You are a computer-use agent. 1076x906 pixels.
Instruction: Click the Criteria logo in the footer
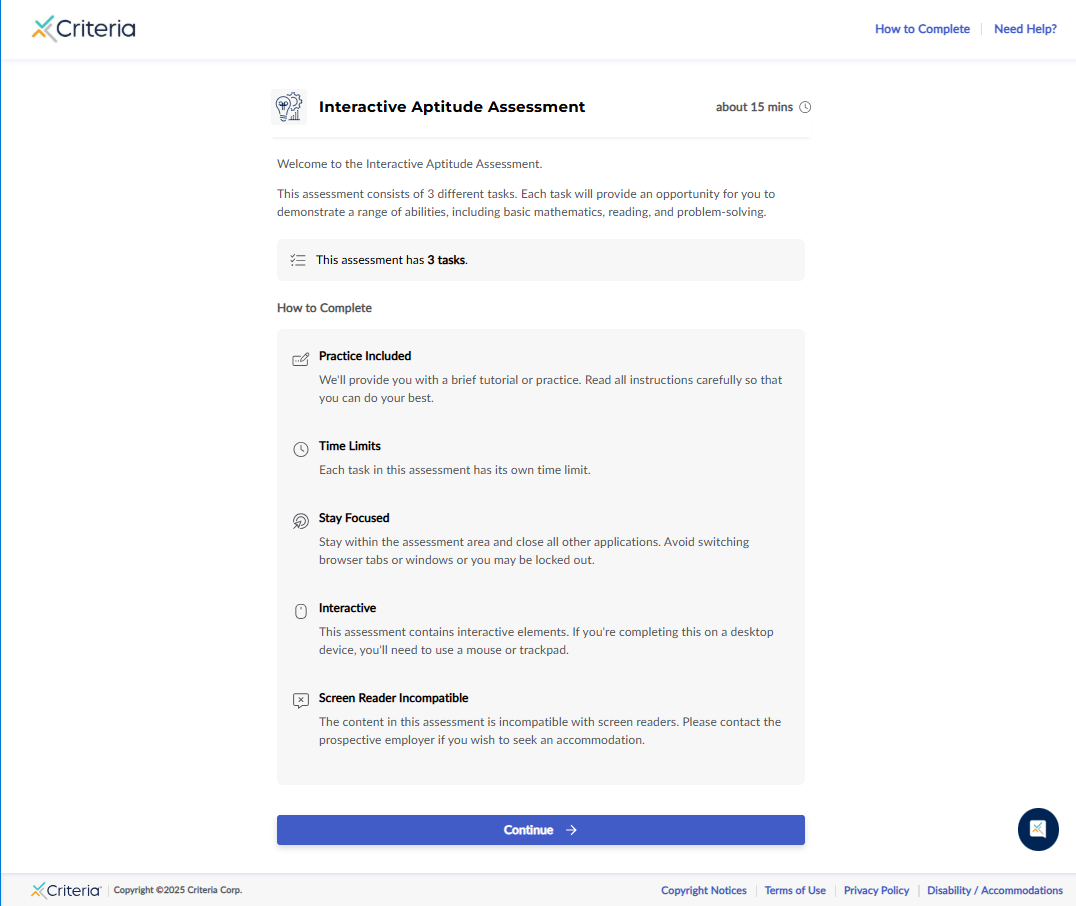coord(66,890)
